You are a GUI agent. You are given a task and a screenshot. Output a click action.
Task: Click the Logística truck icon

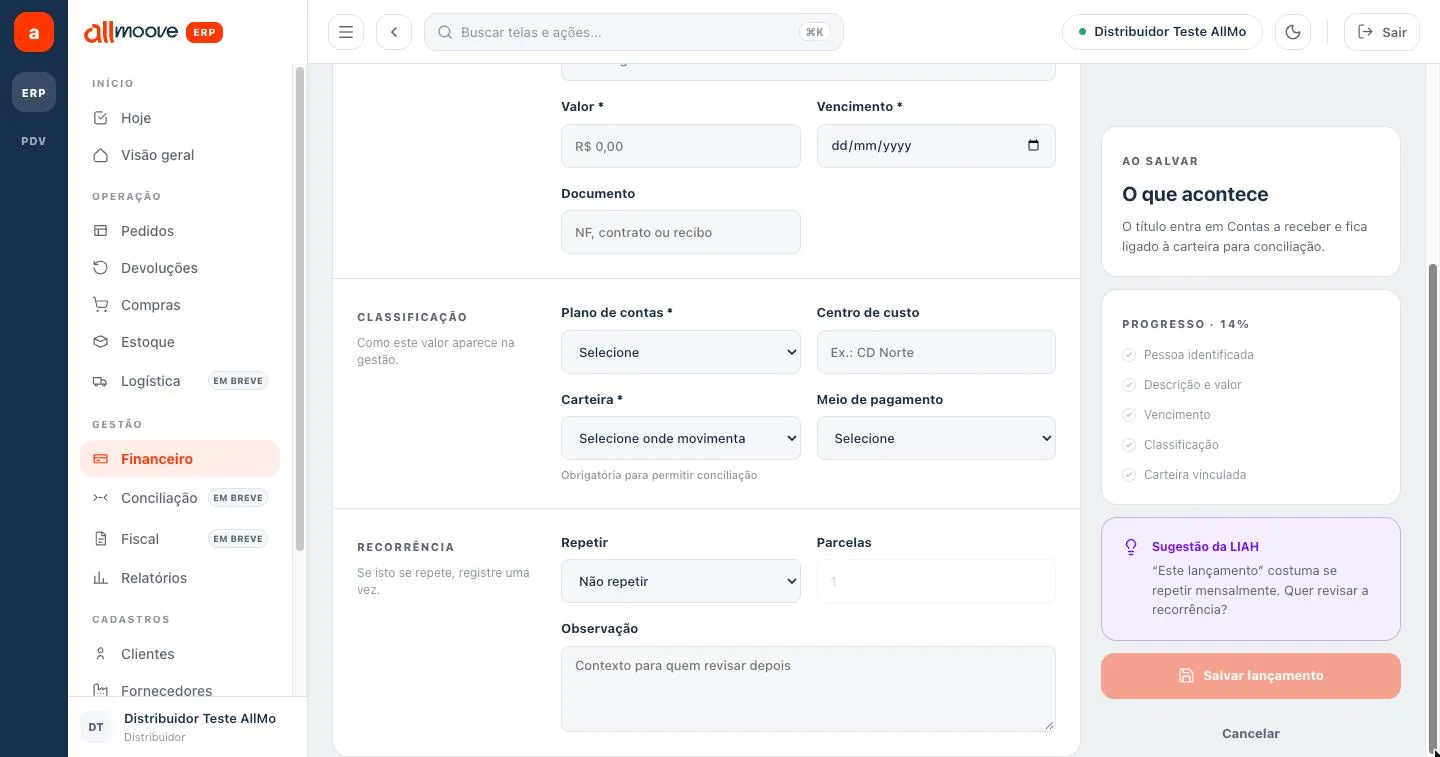tap(100, 381)
